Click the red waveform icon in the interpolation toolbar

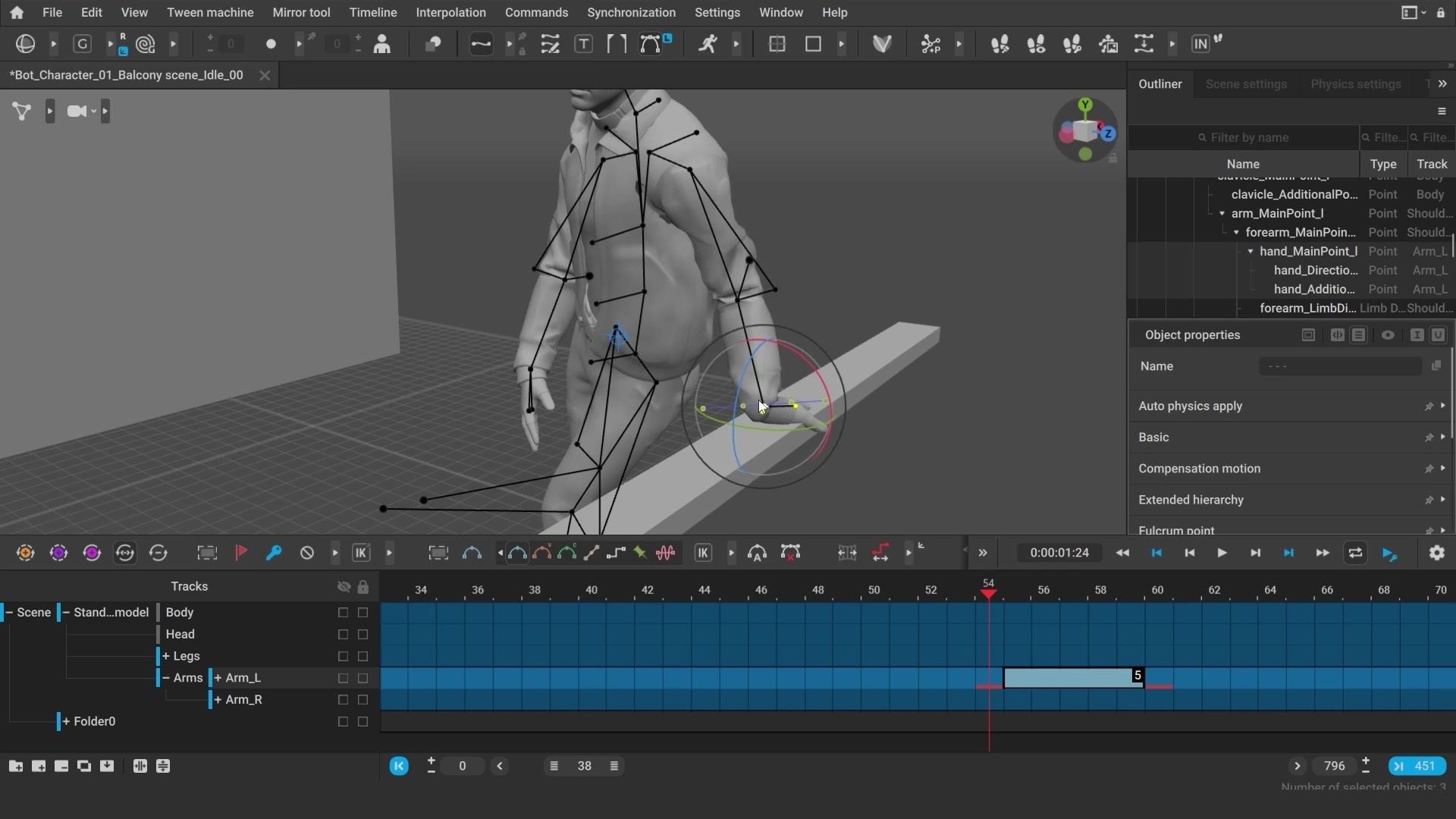click(666, 553)
